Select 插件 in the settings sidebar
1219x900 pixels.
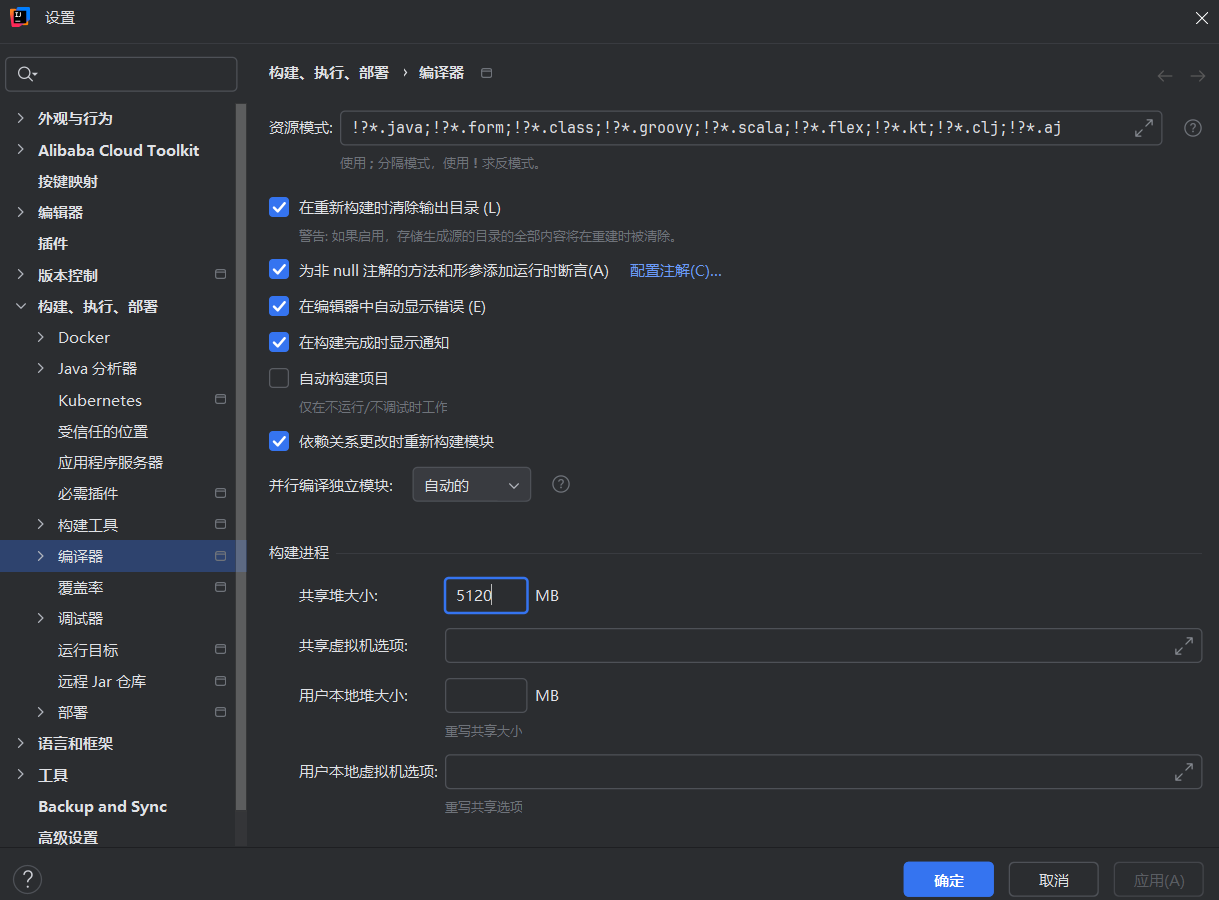tap(51, 243)
